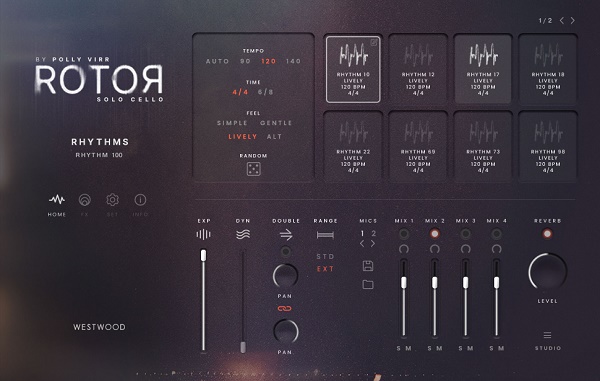Select tempo 120

click(x=269, y=61)
